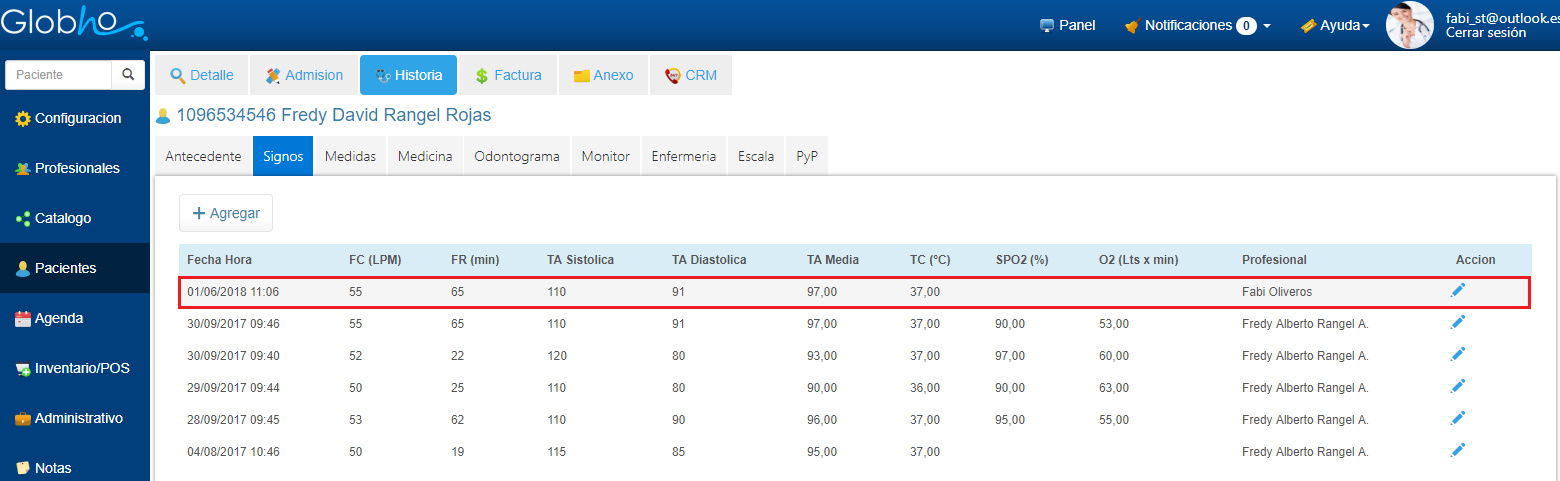Select the Factura tab
Image resolution: width=1560 pixels, height=481 pixels.
pos(508,75)
